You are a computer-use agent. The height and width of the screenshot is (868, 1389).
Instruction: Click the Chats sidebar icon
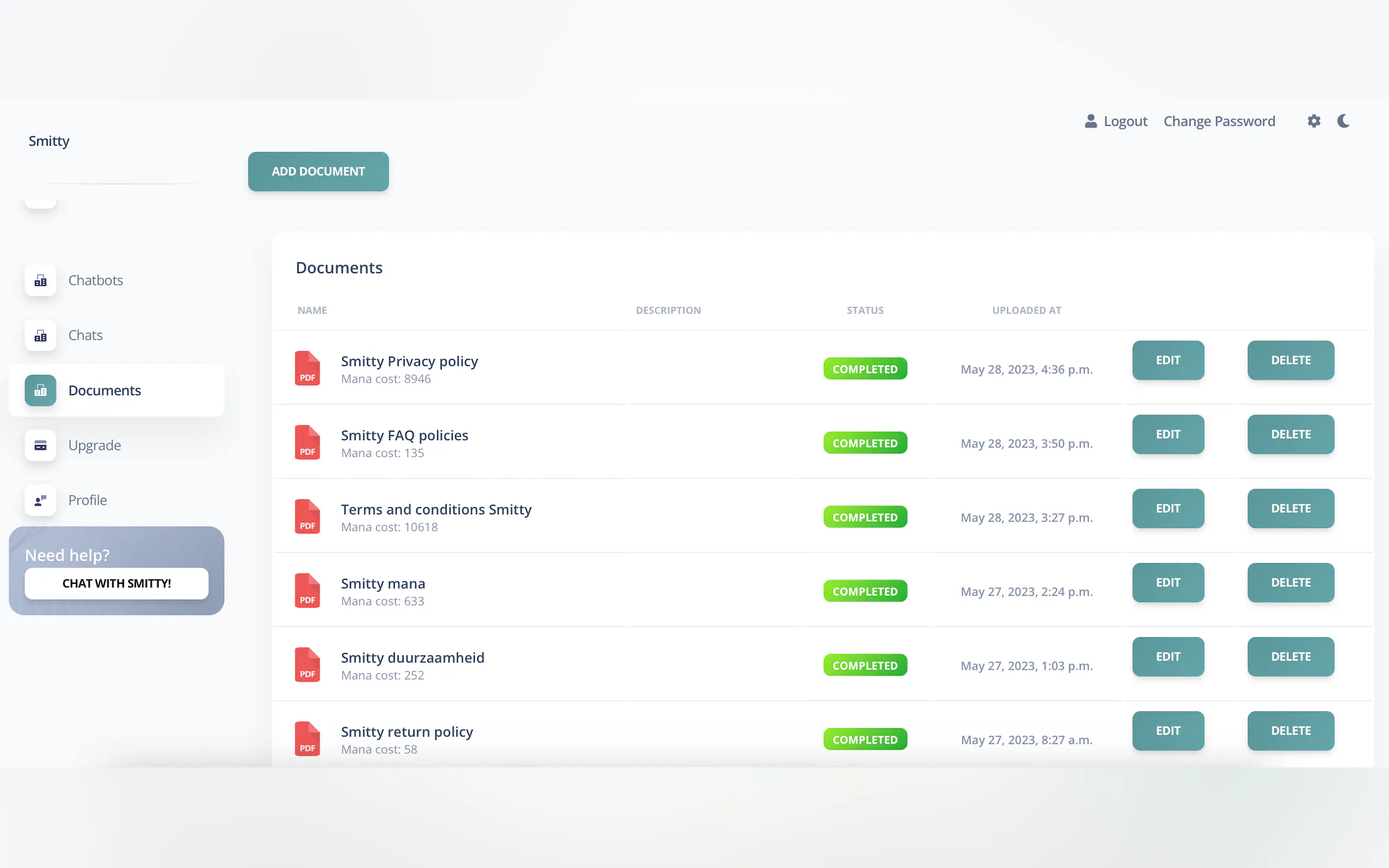(x=40, y=335)
